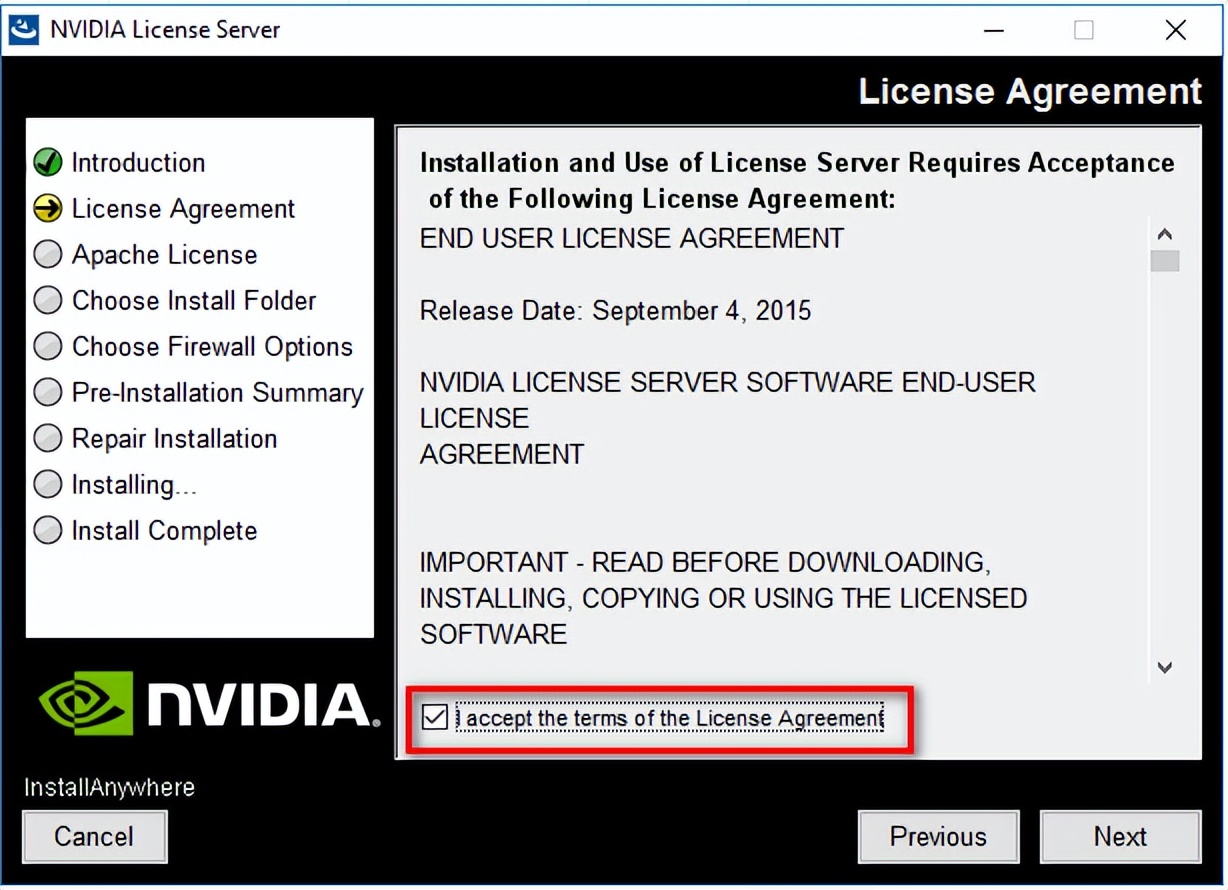Click the license text scroll-up arrow
The image size is (1228, 890).
tap(1164, 235)
